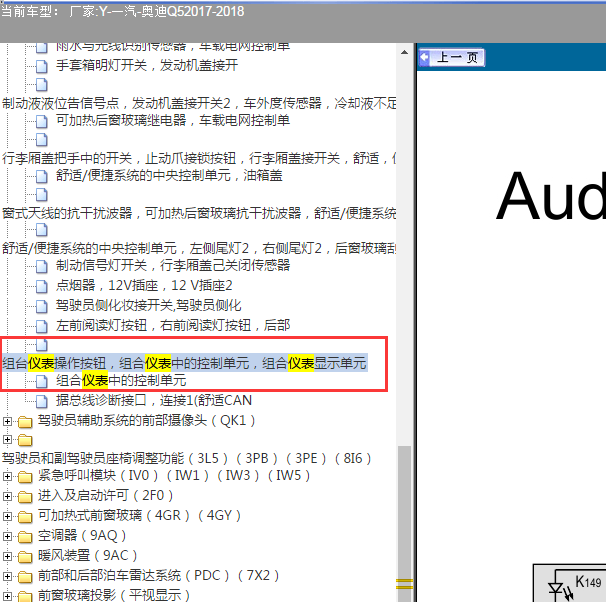The width and height of the screenshot is (606, 602).
Task: Open document 点烟器，12V插座，12 V插座2
Action: coord(144,286)
